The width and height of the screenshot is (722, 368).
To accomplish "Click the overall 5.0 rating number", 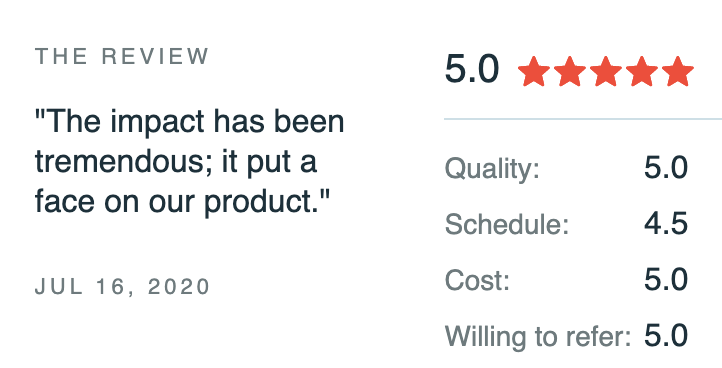I will tap(472, 69).
